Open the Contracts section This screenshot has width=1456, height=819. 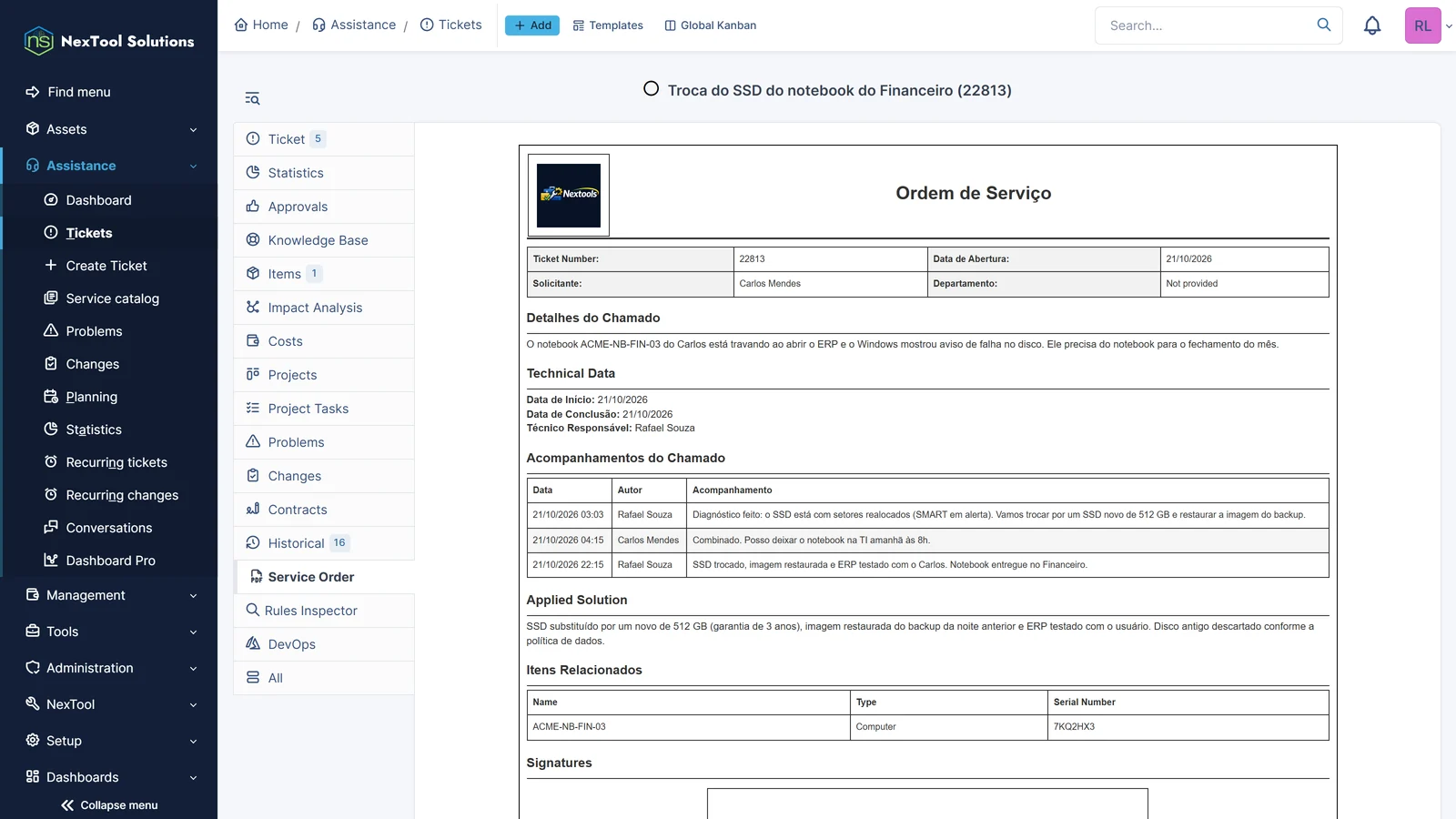pyautogui.click(x=324, y=510)
